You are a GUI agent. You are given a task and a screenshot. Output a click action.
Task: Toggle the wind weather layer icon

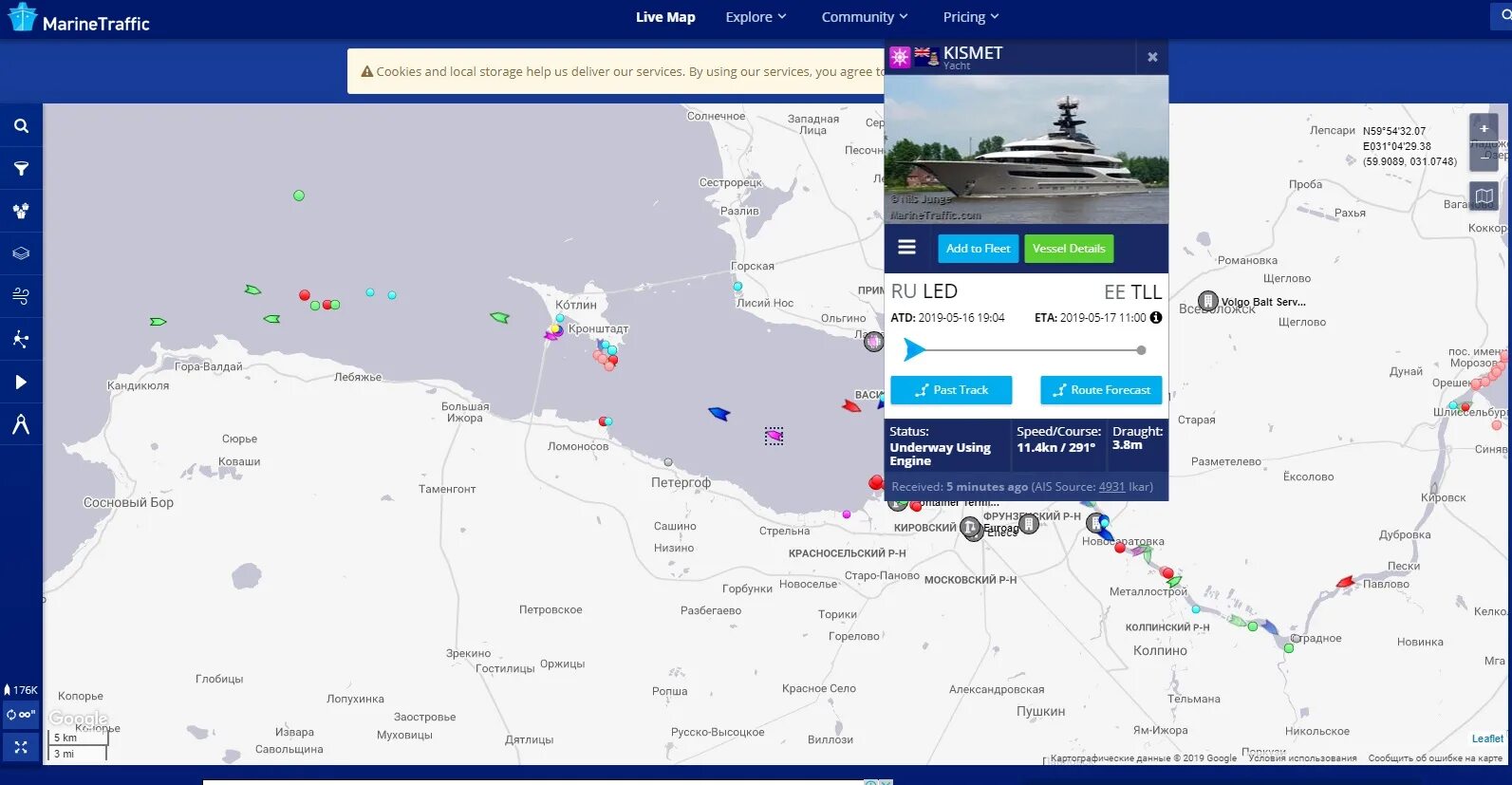tap(21, 296)
